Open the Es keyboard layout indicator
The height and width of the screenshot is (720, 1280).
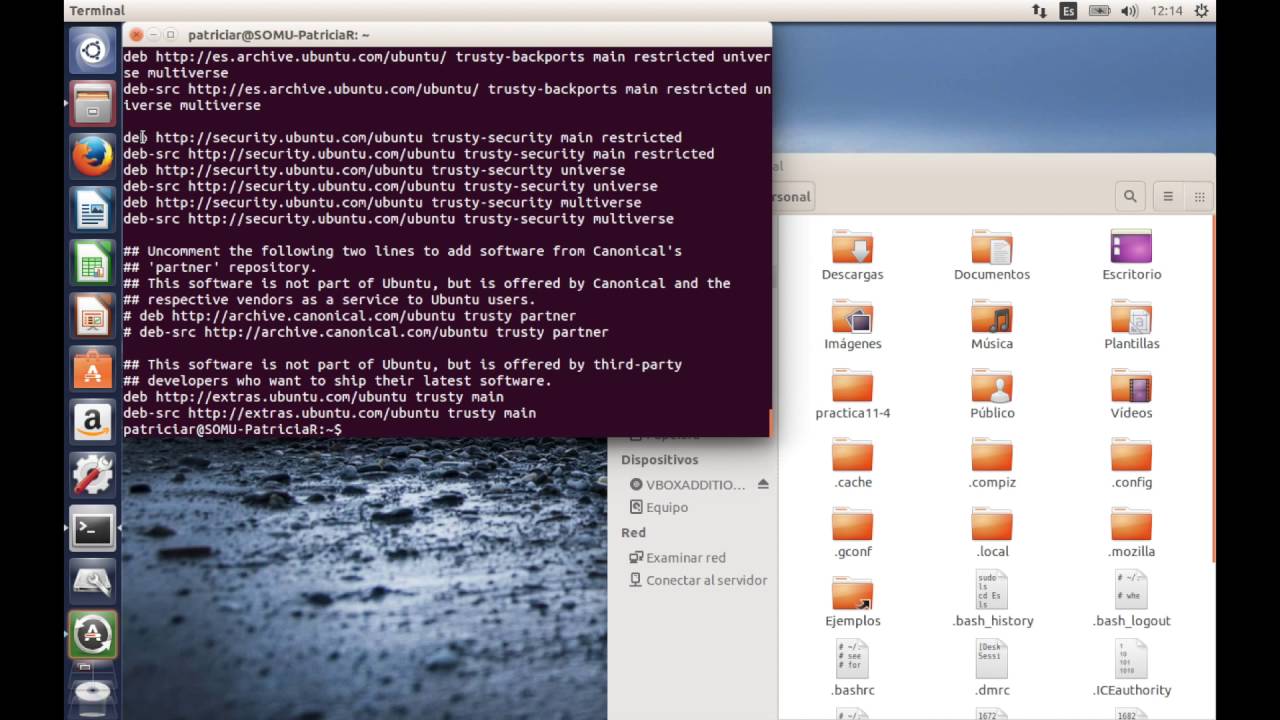pyautogui.click(x=1069, y=11)
